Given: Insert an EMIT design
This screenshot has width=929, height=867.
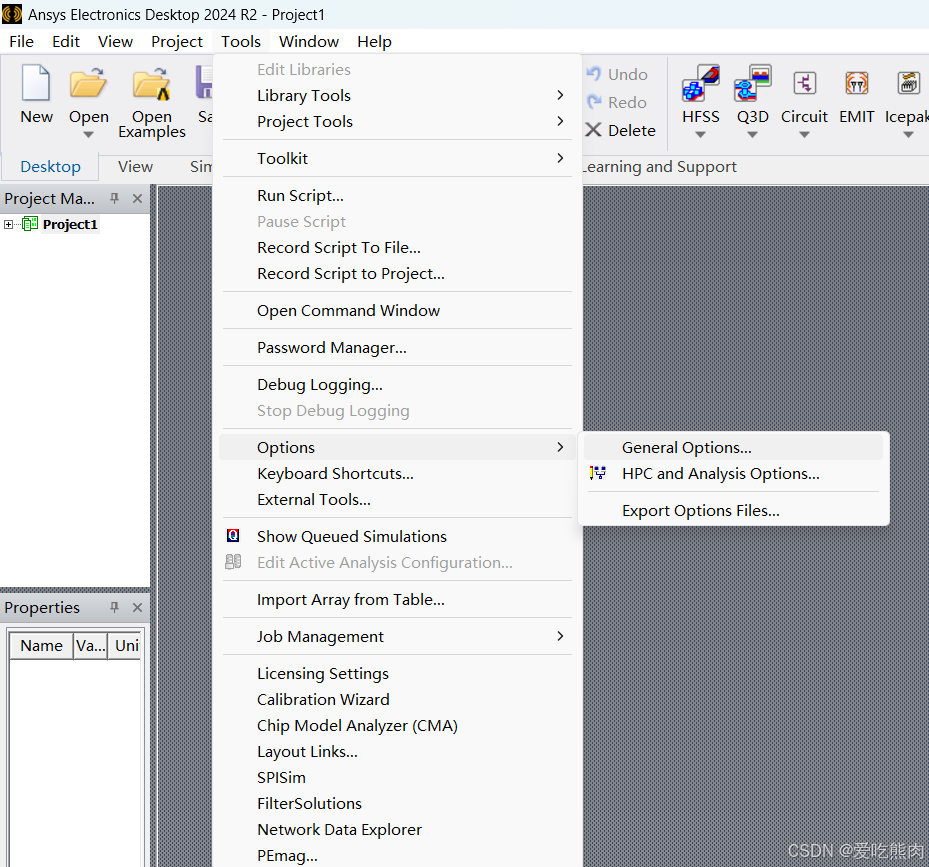Looking at the screenshot, I should coord(857,83).
